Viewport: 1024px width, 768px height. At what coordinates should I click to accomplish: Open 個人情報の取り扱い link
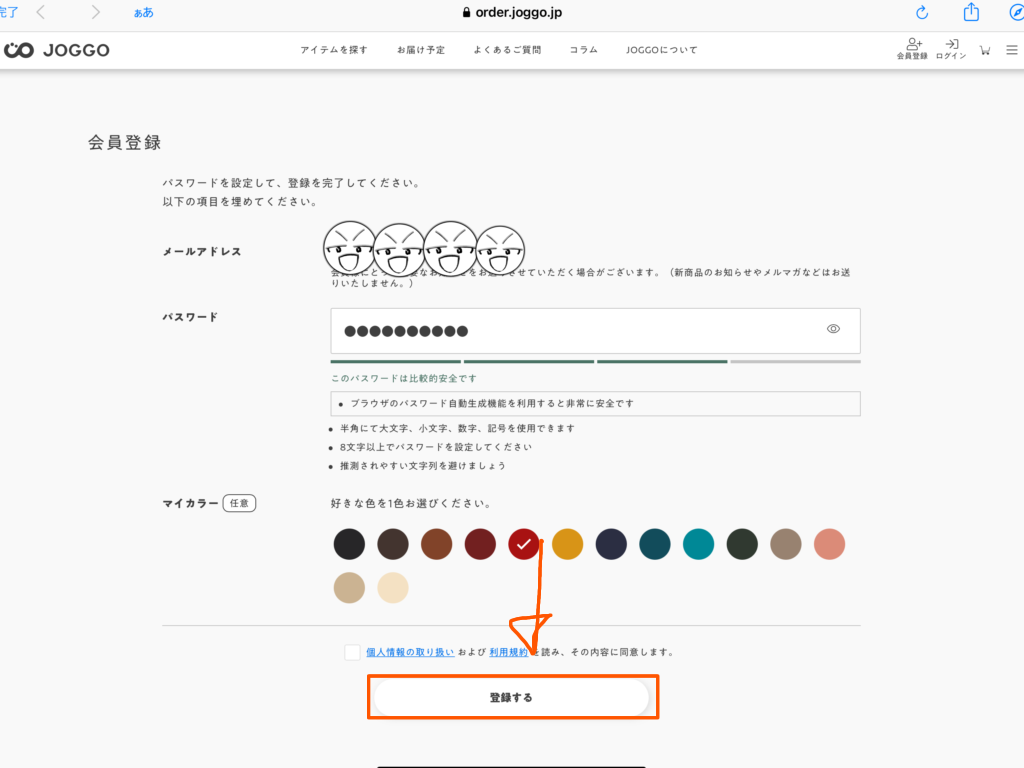[x=410, y=652]
